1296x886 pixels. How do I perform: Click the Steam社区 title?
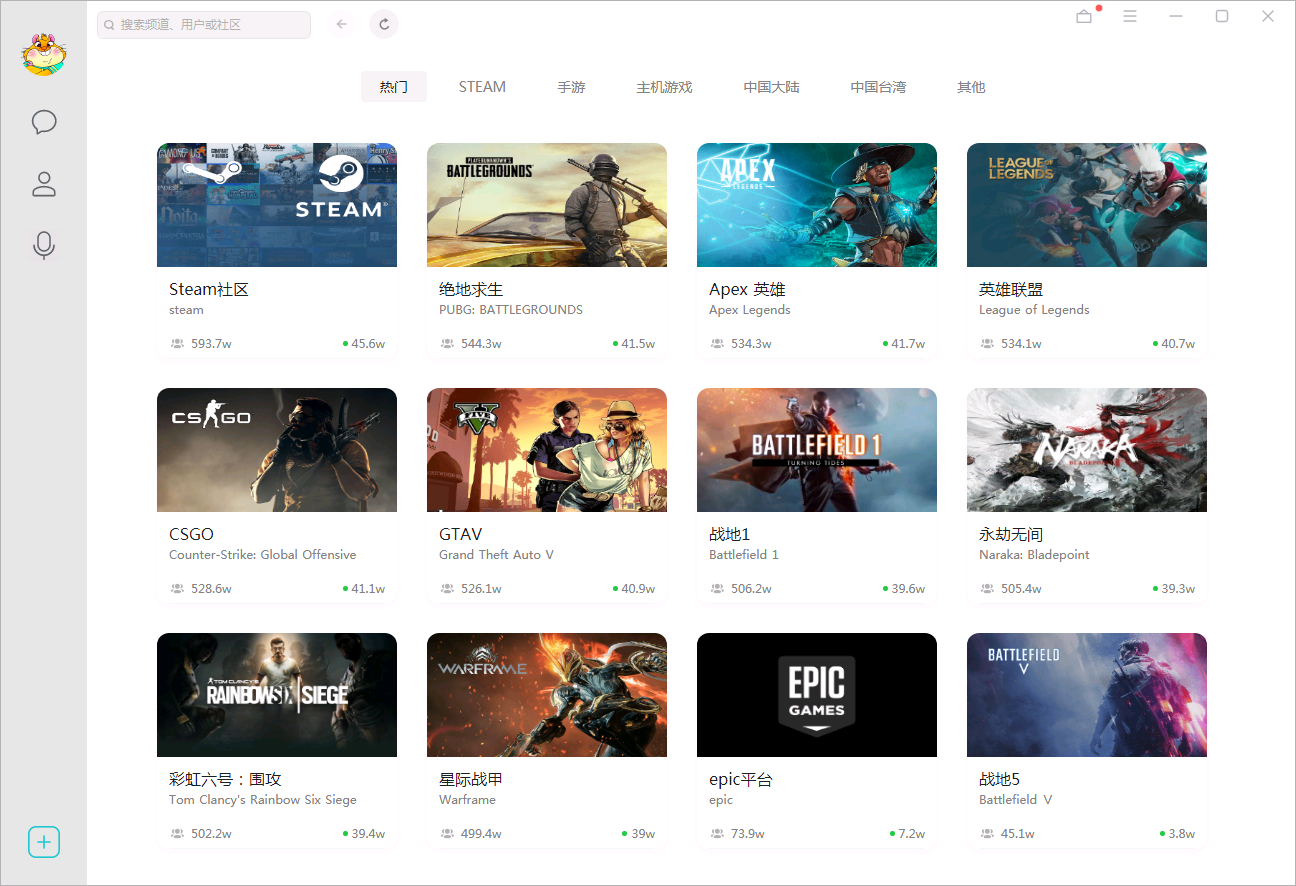point(208,289)
